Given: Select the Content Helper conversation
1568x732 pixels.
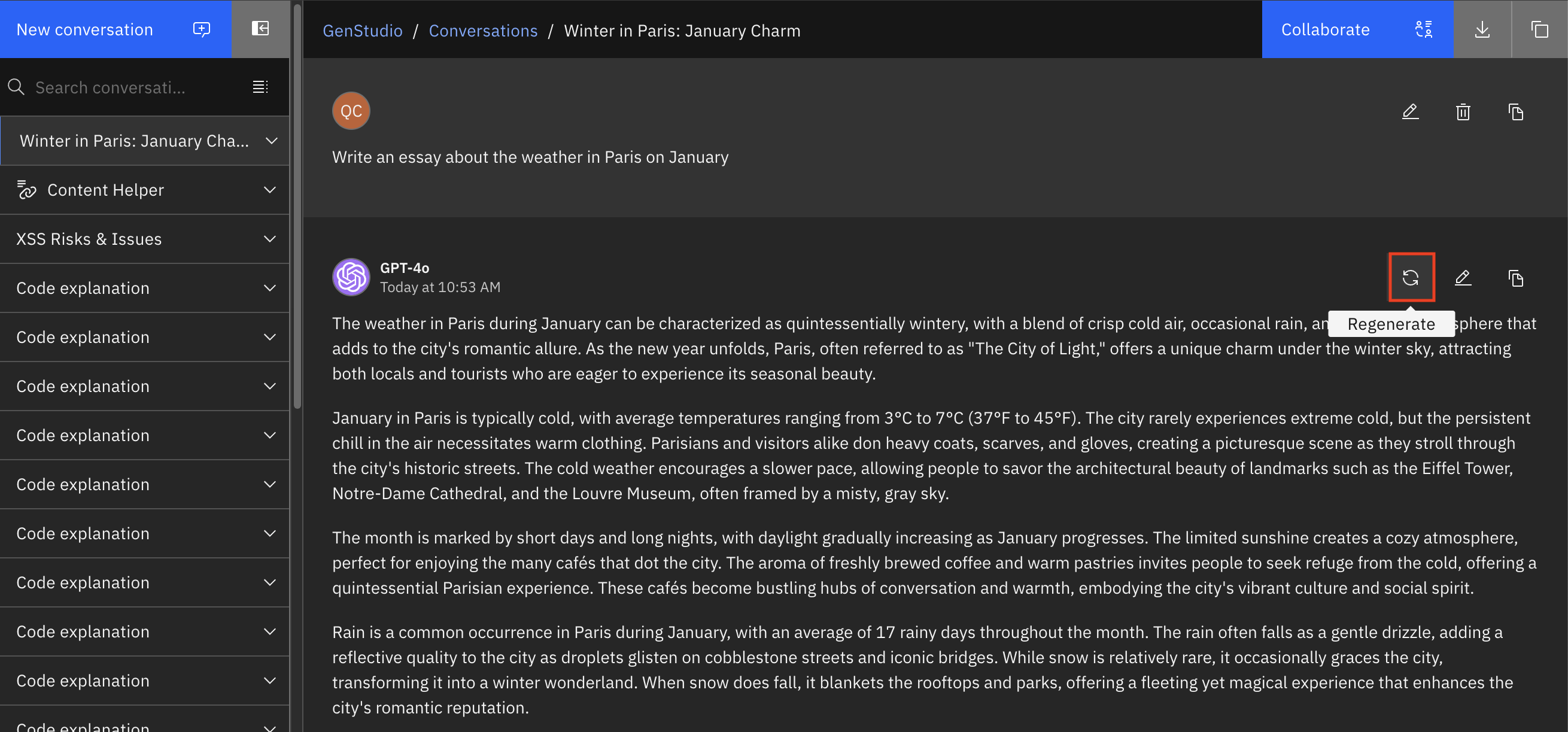Looking at the screenshot, I should pyautogui.click(x=105, y=190).
